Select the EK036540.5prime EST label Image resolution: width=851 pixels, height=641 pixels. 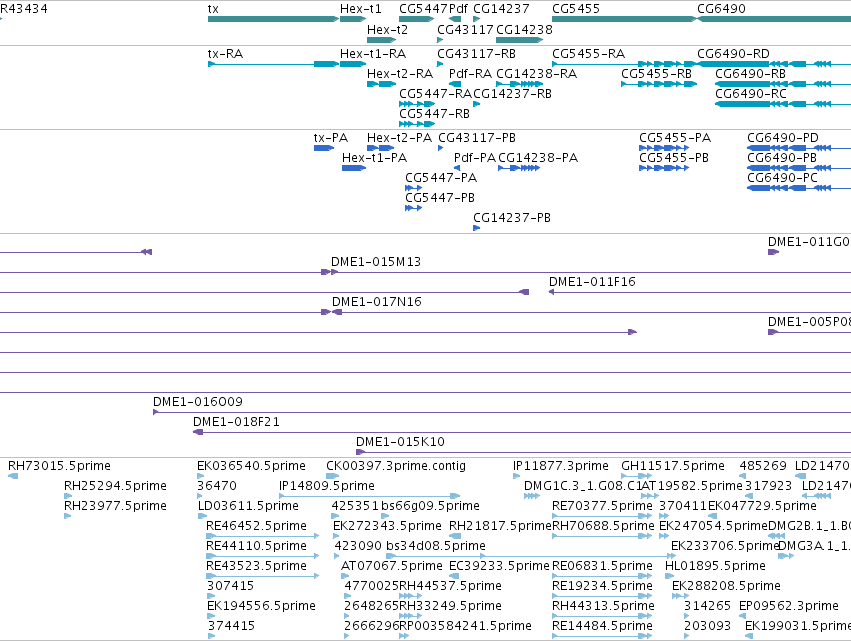coord(251,466)
